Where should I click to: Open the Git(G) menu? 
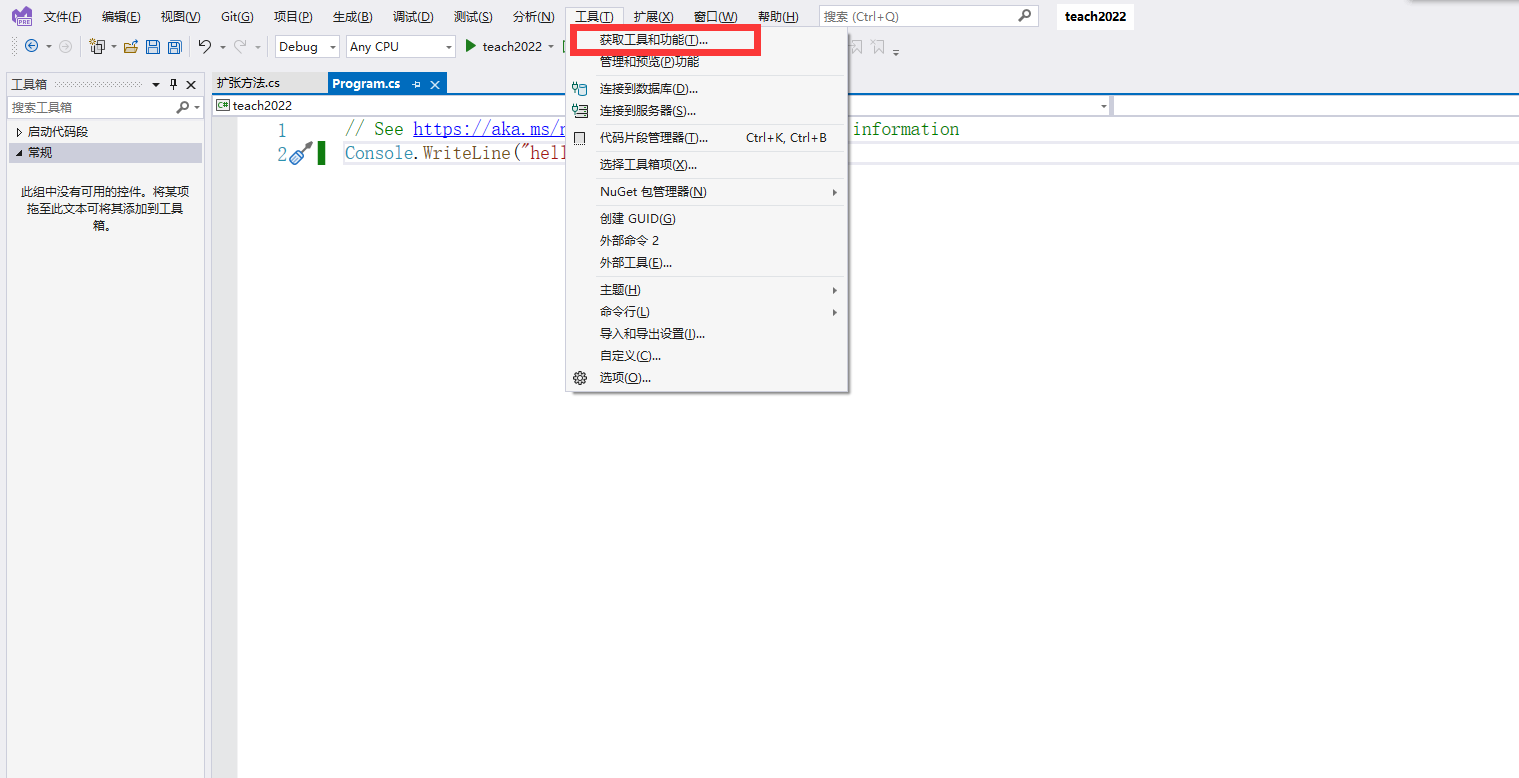coord(237,17)
